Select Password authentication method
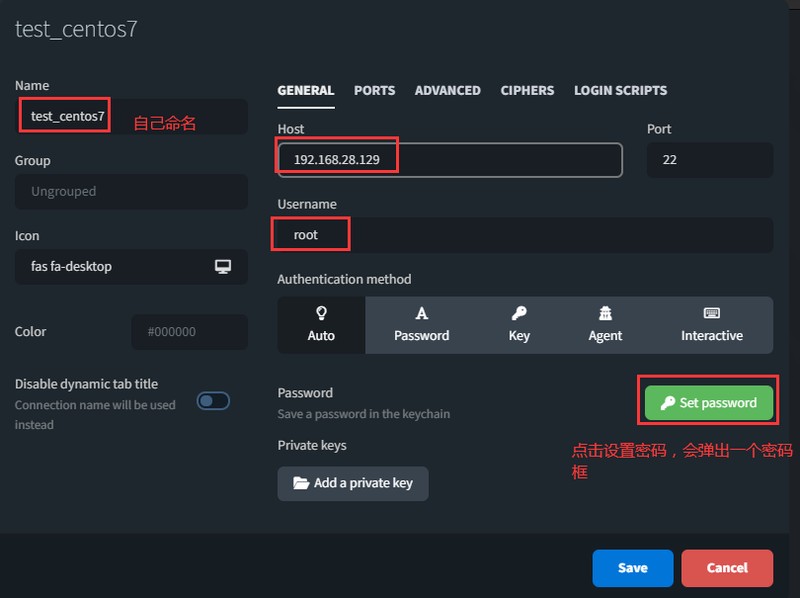800x598 pixels. click(421, 325)
